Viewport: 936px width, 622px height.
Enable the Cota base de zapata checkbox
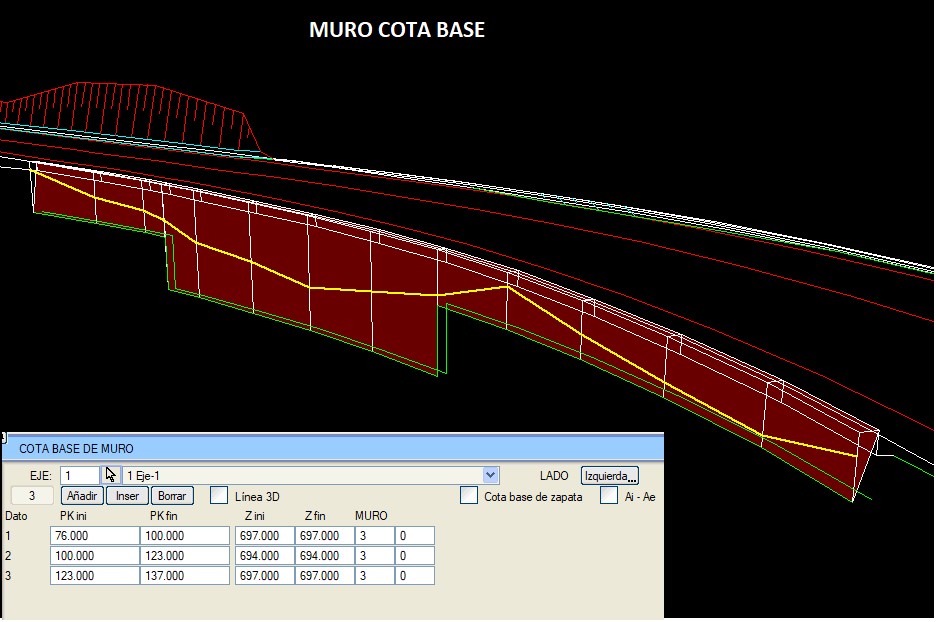tap(469, 495)
